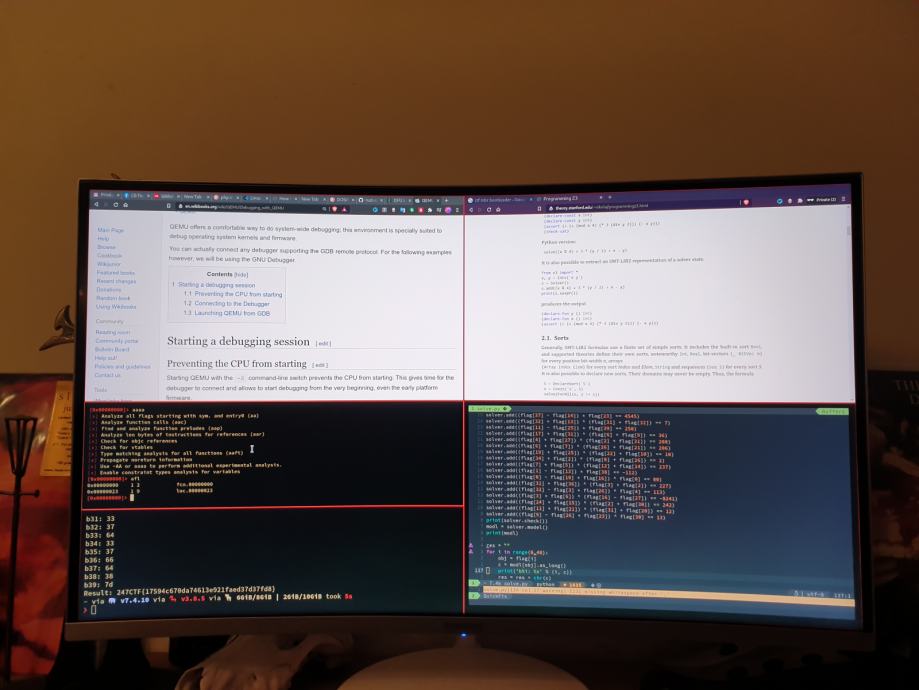Open 'Connecting to the Debugger' contents link
The image size is (919, 690).
[x=232, y=304]
